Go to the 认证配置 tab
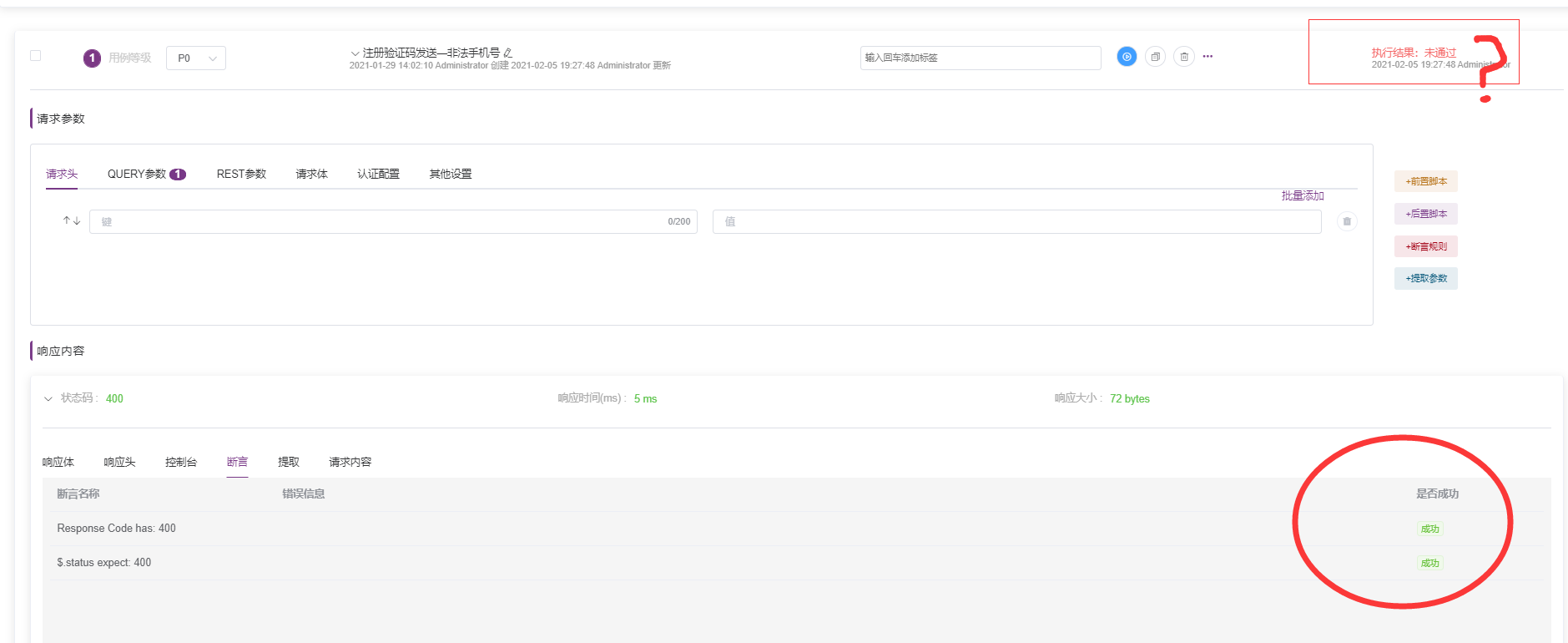This screenshot has height=643, width=1568. pos(378,174)
